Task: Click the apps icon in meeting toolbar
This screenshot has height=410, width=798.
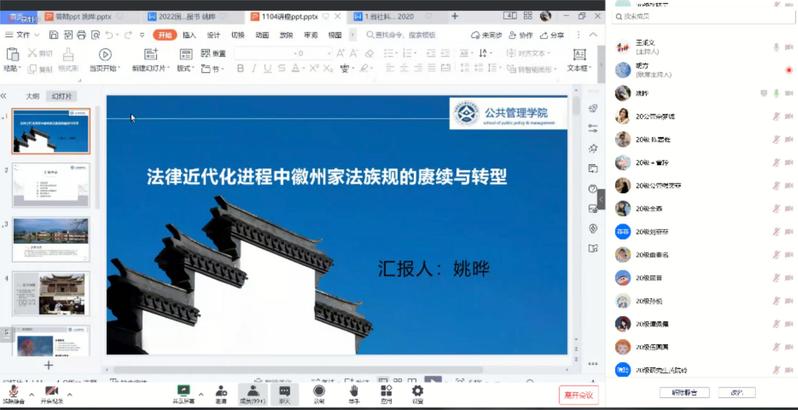Action: pos(385,392)
